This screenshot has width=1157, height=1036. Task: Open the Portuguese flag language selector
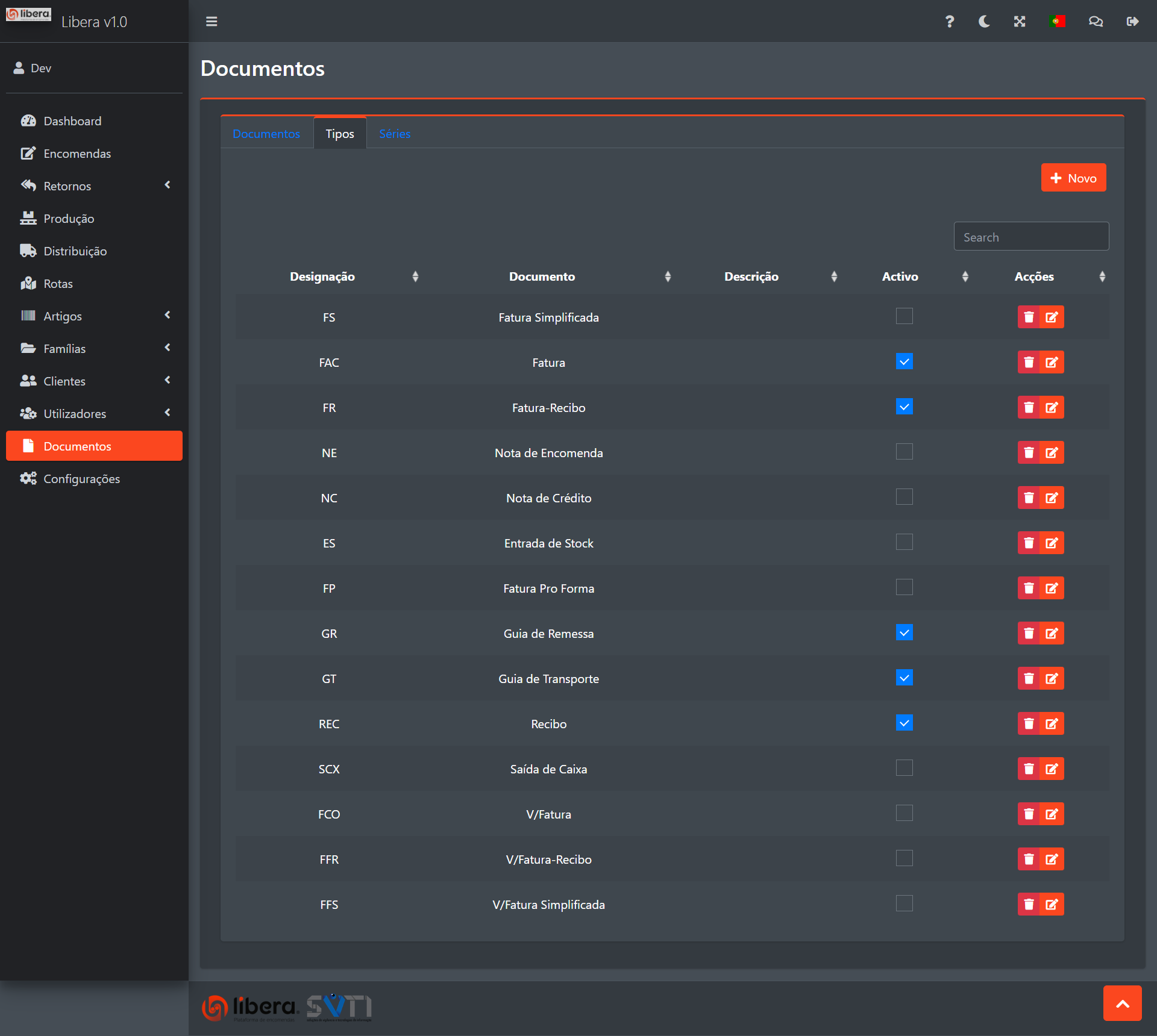(x=1057, y=22)
